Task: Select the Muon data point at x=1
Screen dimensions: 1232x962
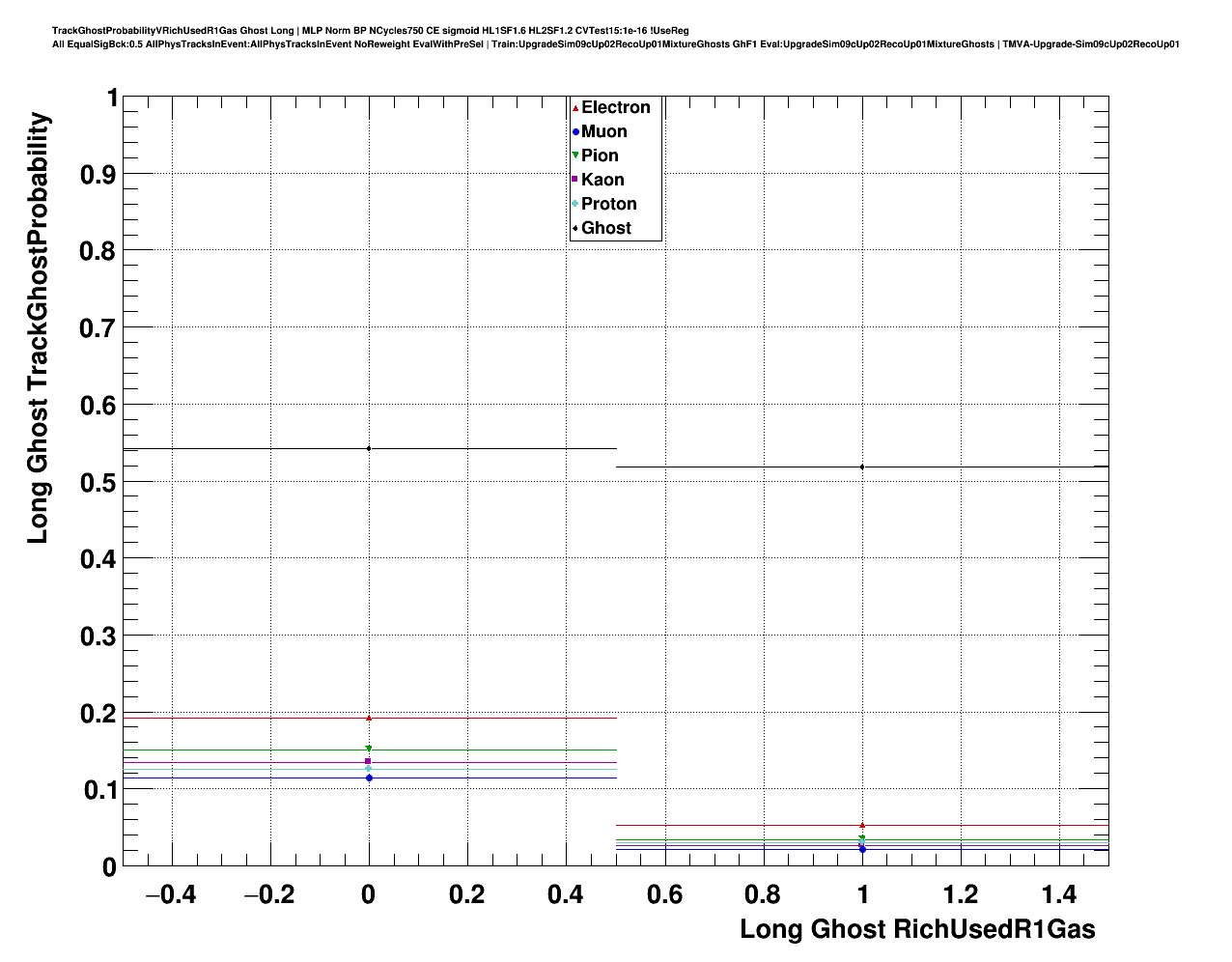Action: tap(862, 849)
